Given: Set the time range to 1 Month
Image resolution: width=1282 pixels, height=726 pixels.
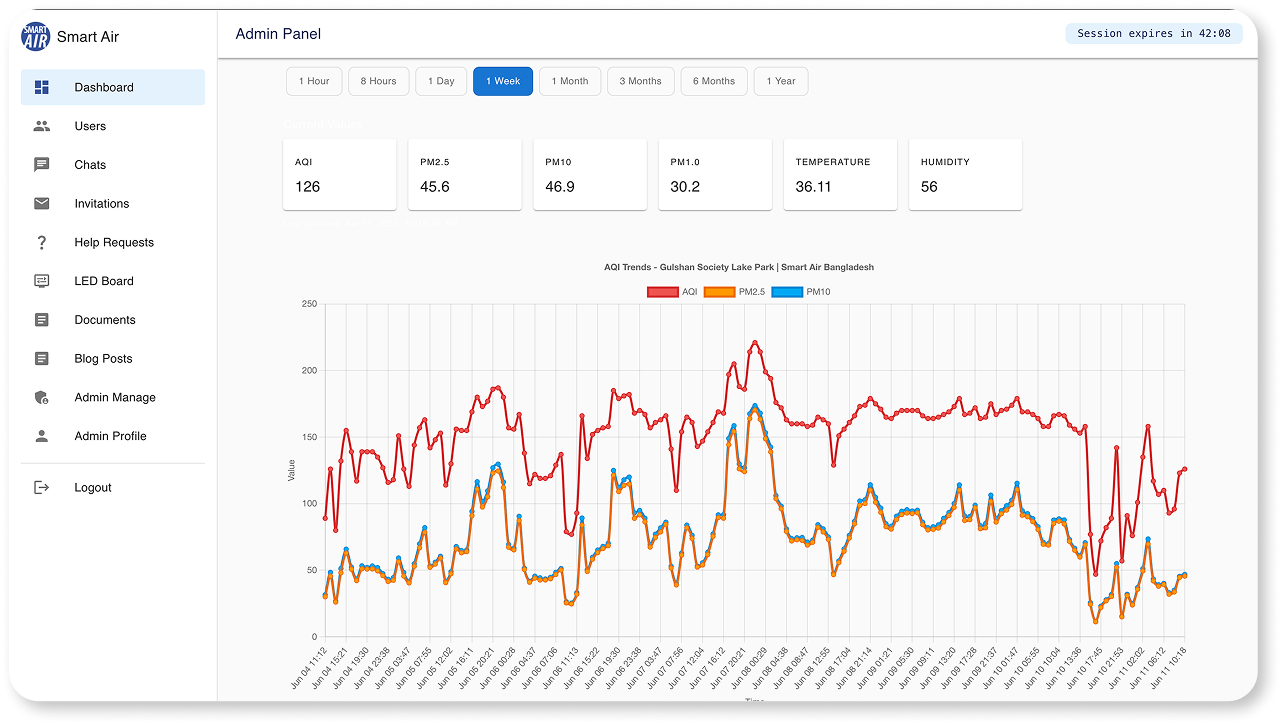Looking at the screenshot, I should click(570, 81).
